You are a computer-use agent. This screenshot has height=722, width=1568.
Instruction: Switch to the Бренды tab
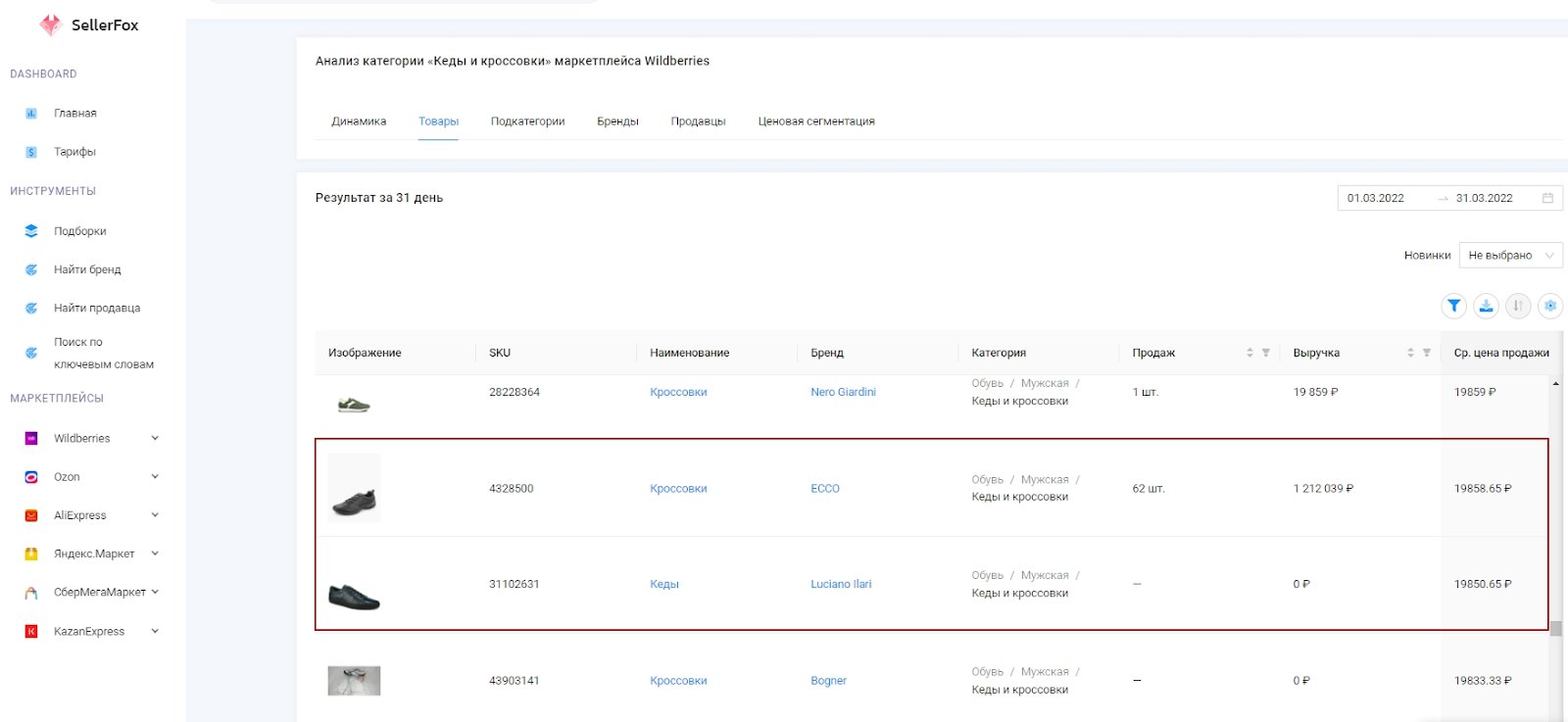pos(617,121)
